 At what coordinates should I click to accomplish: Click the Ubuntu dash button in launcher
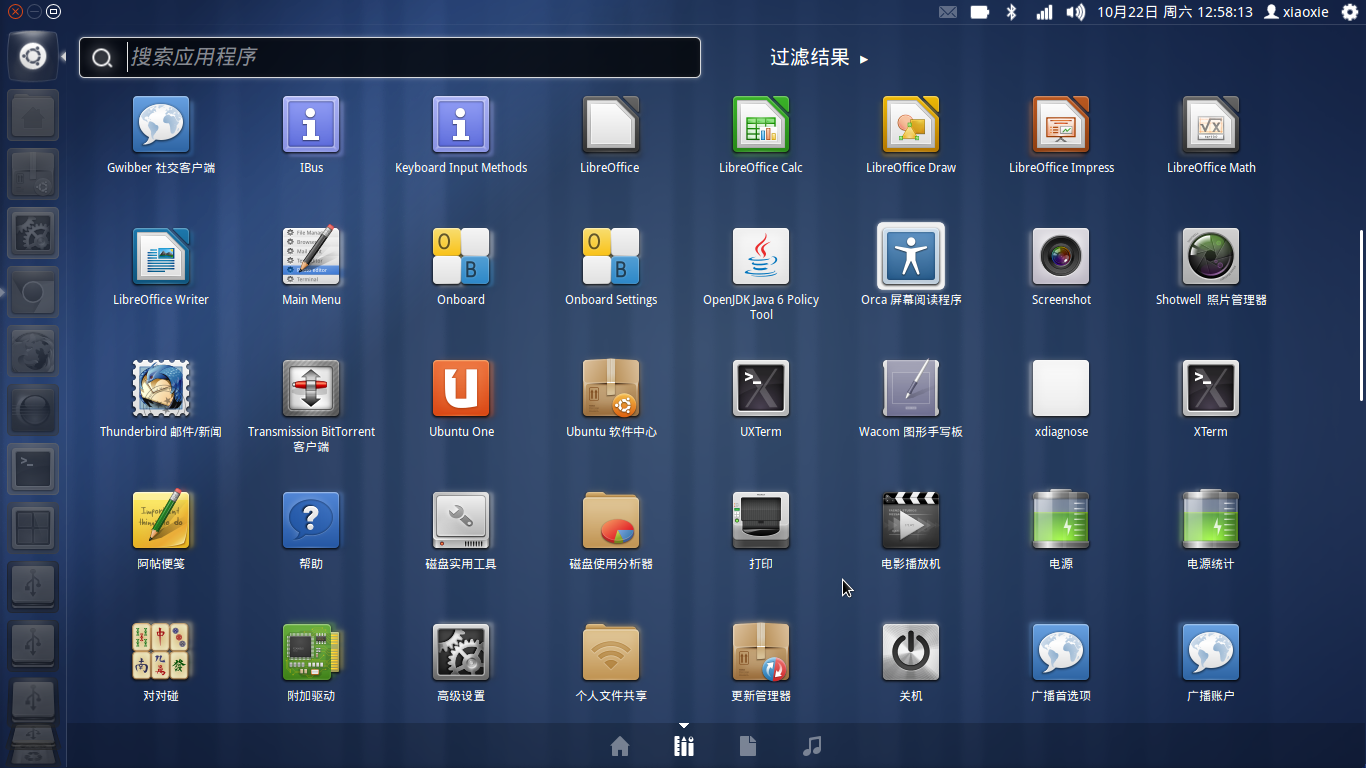(x=33, y=56)
